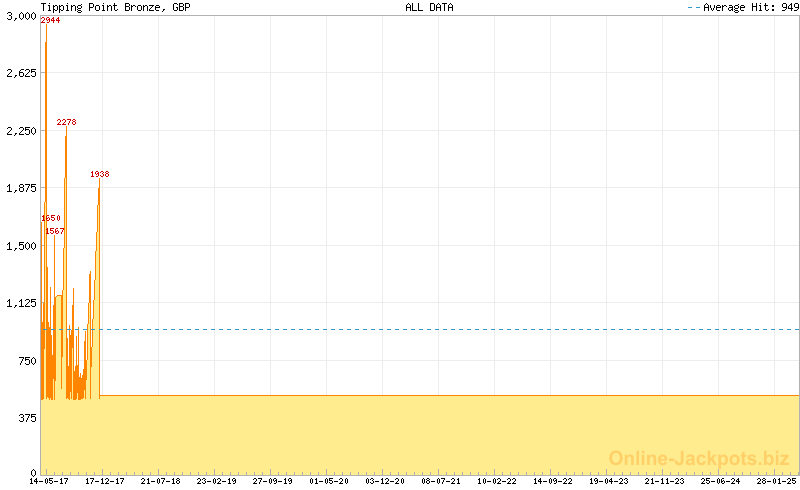
Task: Click the Tipping Point Bronze, GBP title
Action: coord(115,7)
